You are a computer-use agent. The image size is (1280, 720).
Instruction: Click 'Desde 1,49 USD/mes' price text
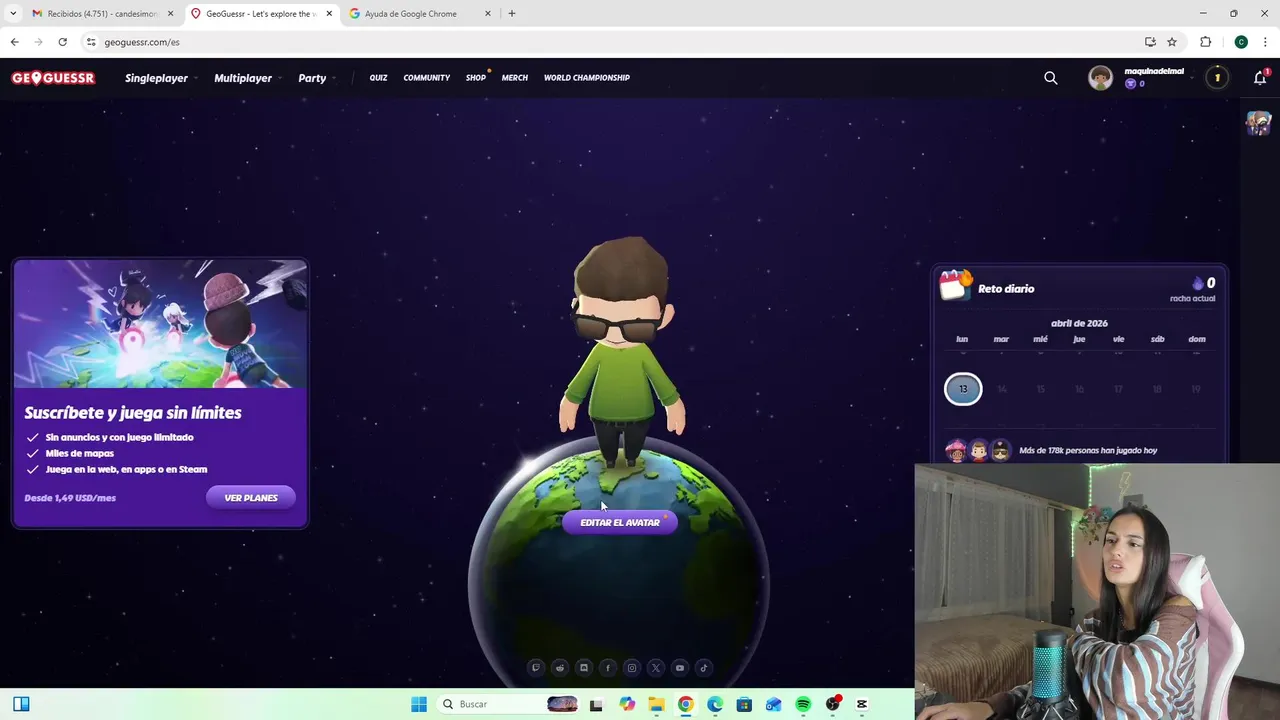70,498
